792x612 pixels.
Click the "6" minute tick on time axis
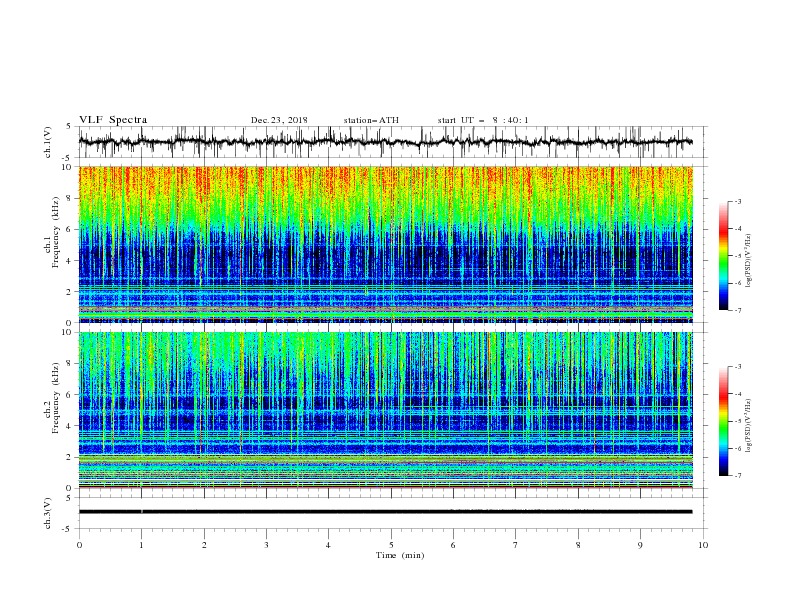coord(453,545)
